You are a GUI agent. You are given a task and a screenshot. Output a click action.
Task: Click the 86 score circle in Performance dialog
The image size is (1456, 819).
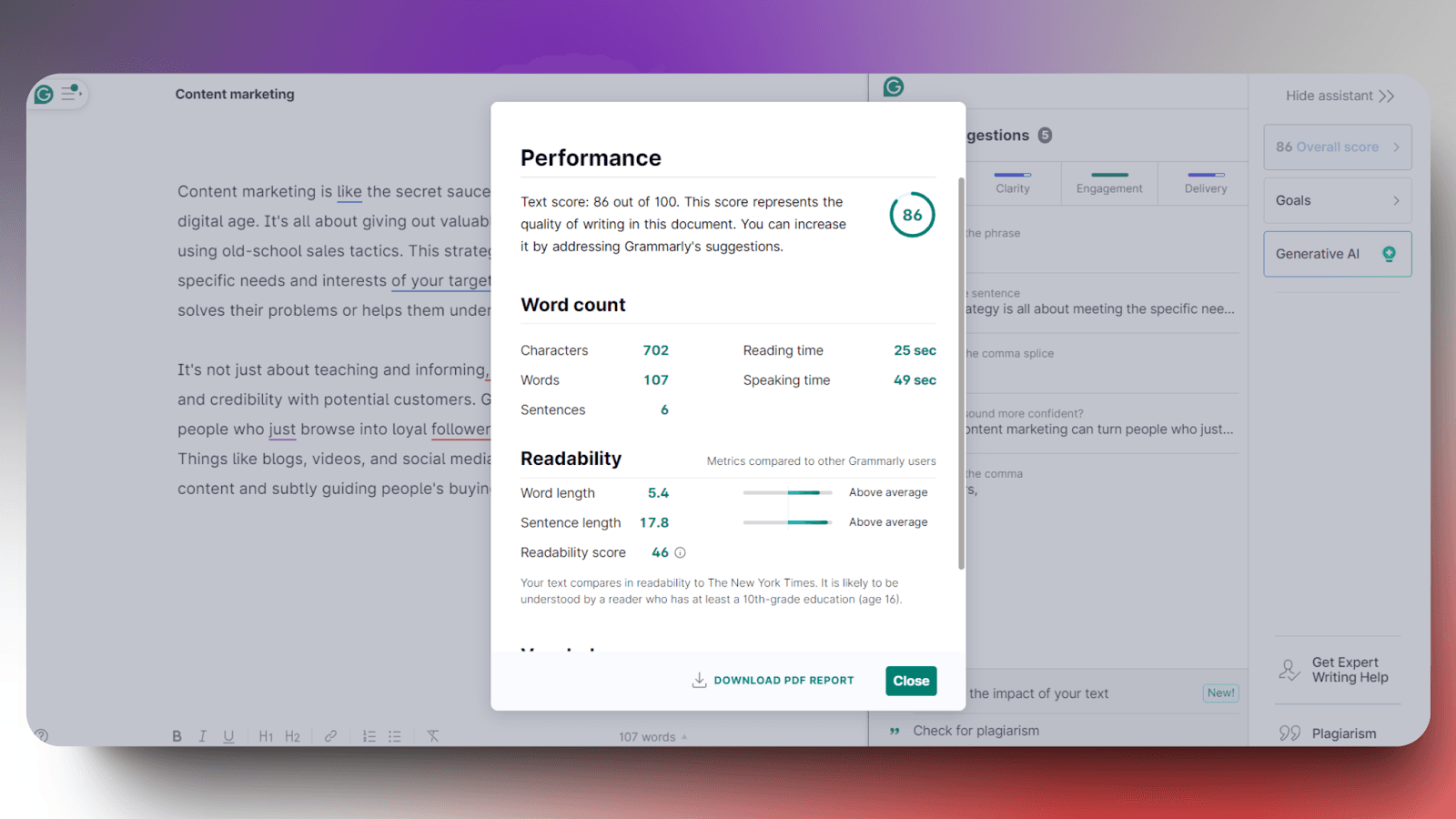point(912,215)
